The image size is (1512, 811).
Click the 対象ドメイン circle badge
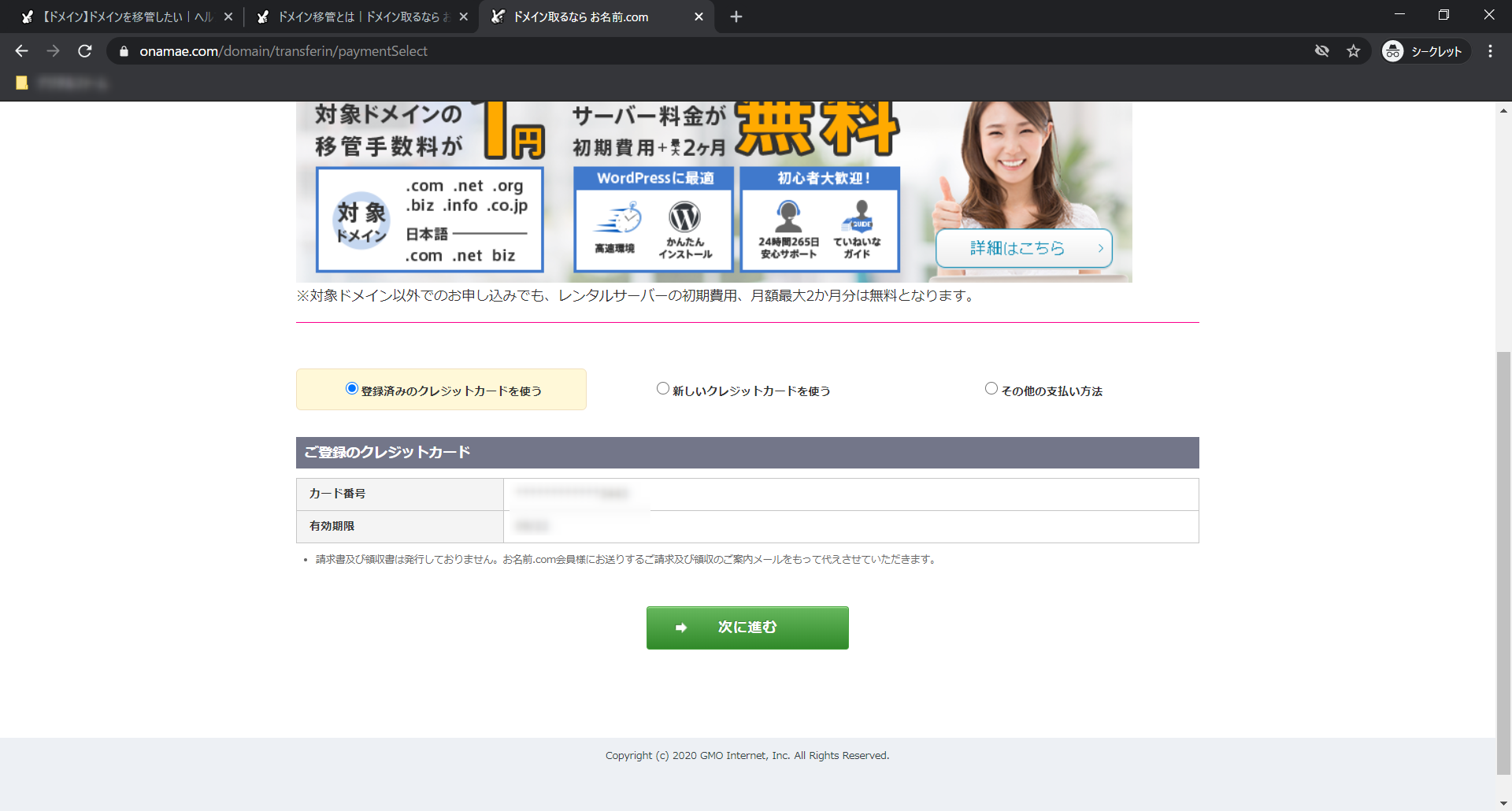tap(361, 220)
